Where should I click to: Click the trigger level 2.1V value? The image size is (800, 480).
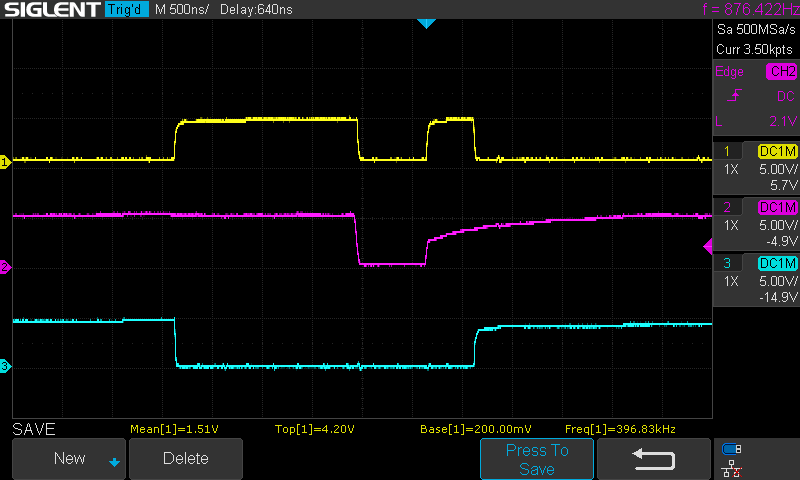click(x=783, y=121)
